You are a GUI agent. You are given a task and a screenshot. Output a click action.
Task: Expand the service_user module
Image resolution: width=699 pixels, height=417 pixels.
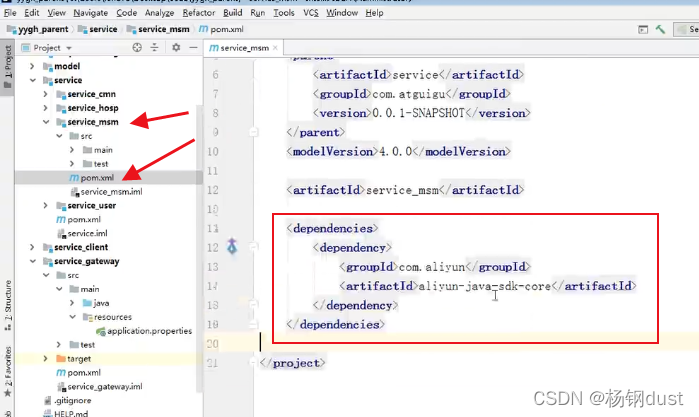pos(45,205)
